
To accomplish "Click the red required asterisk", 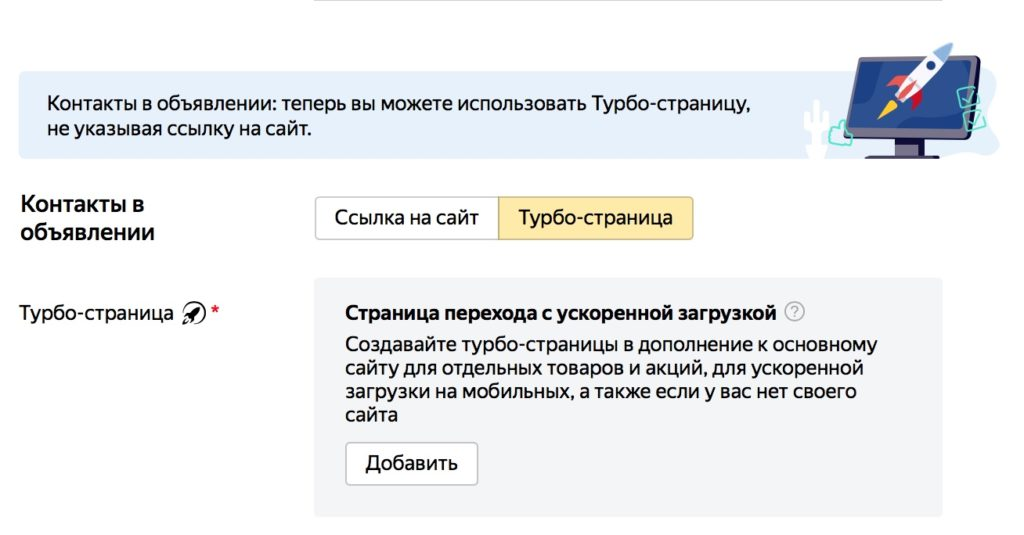I will 215,312.
